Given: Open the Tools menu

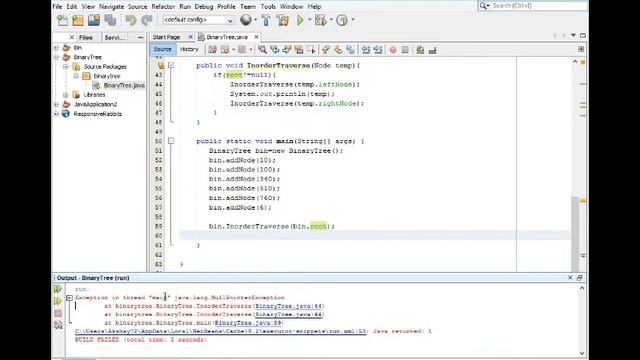Looking at the screenshot, I should (268, 7).
